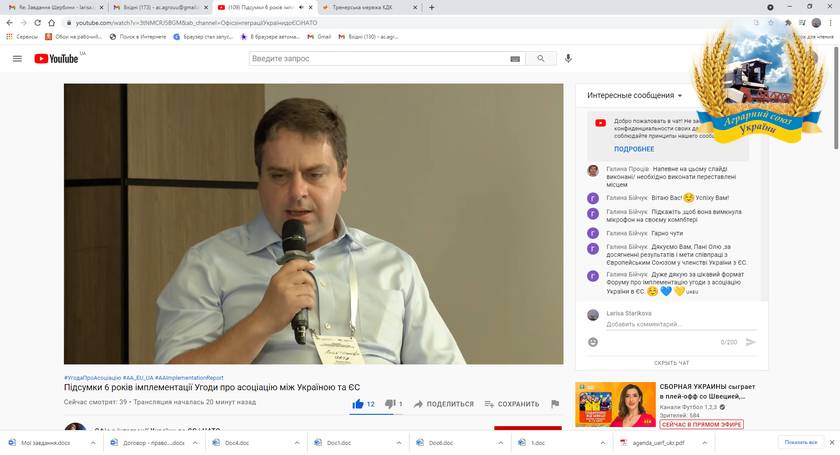This screenshot has width=840, height=455.
Task: Click Галина Проців avatar in chat
Action: coord(592,170)
